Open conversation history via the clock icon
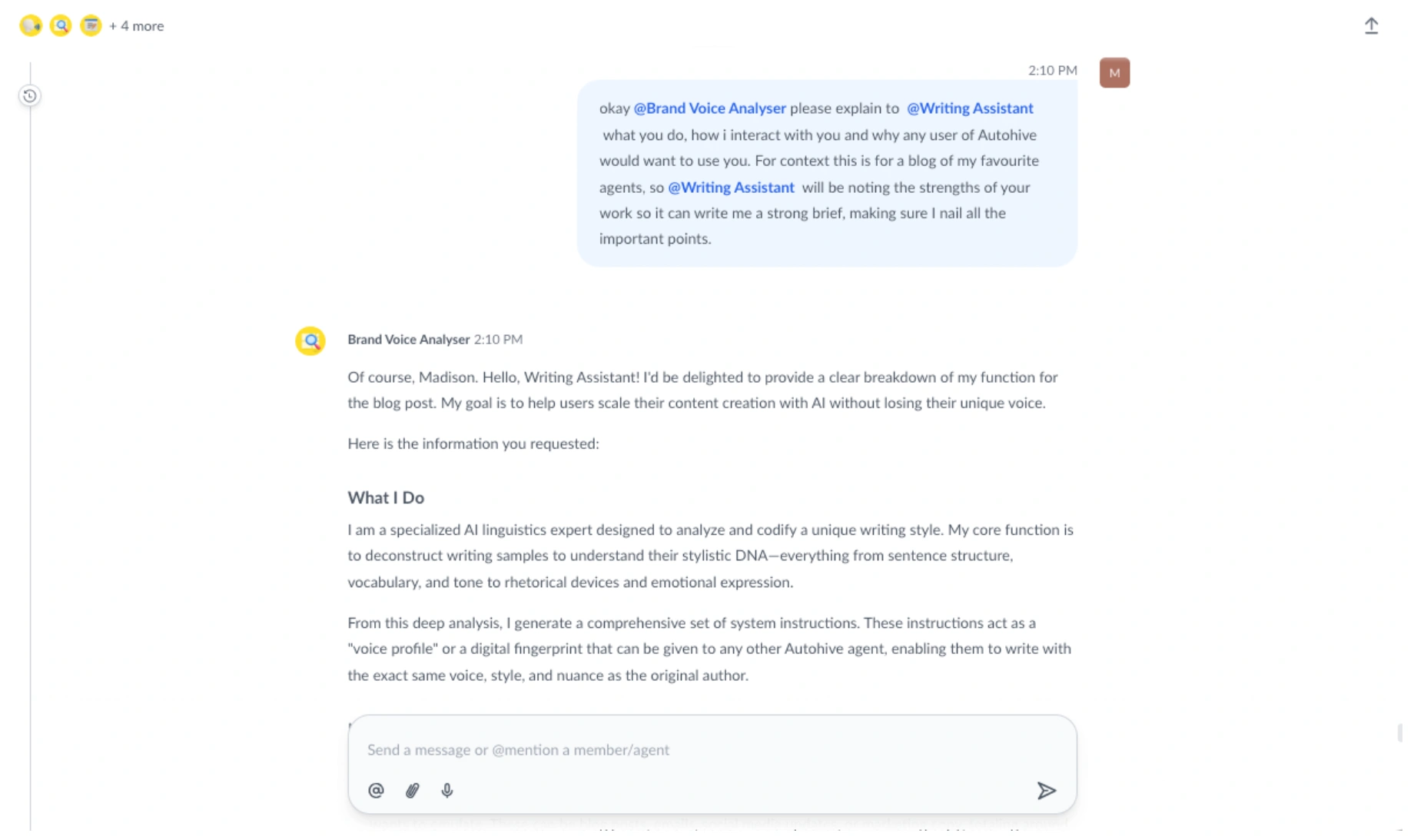The image size is (1414, 840). pos(29,95)
